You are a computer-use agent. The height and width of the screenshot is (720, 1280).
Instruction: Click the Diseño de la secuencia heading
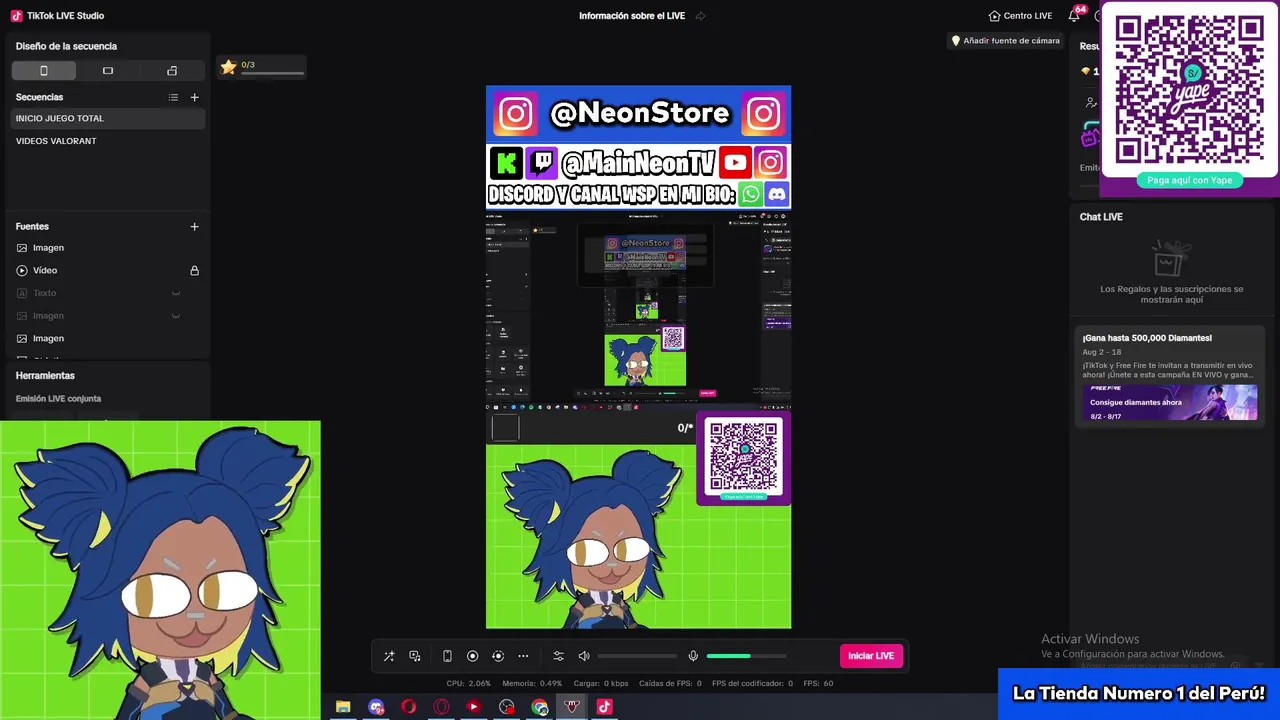tap(66, 46)
